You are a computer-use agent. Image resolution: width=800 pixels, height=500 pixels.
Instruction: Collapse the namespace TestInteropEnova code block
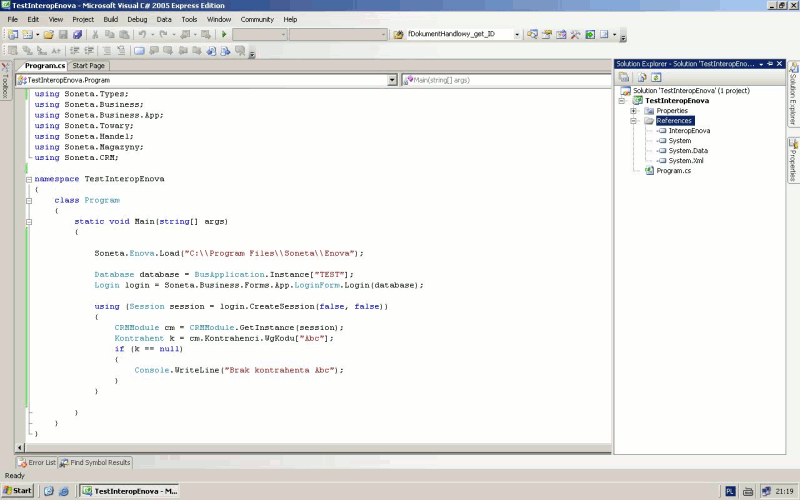click(x=29, y=180)
